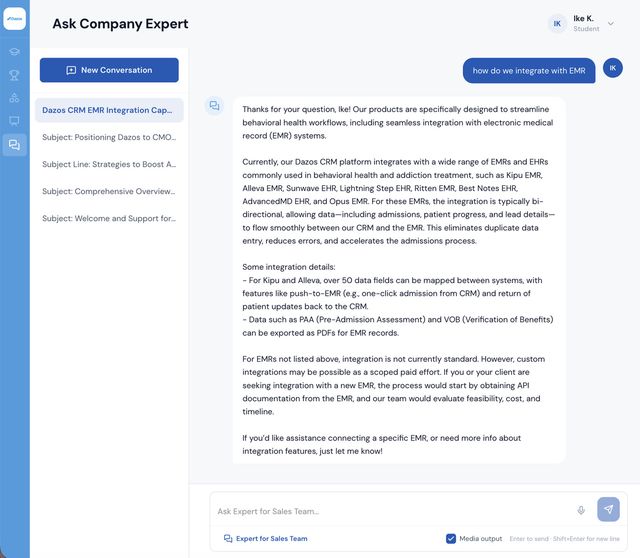
Task: Open Dazos CRM EMR Integration conversation
Action: click(109, 110)
